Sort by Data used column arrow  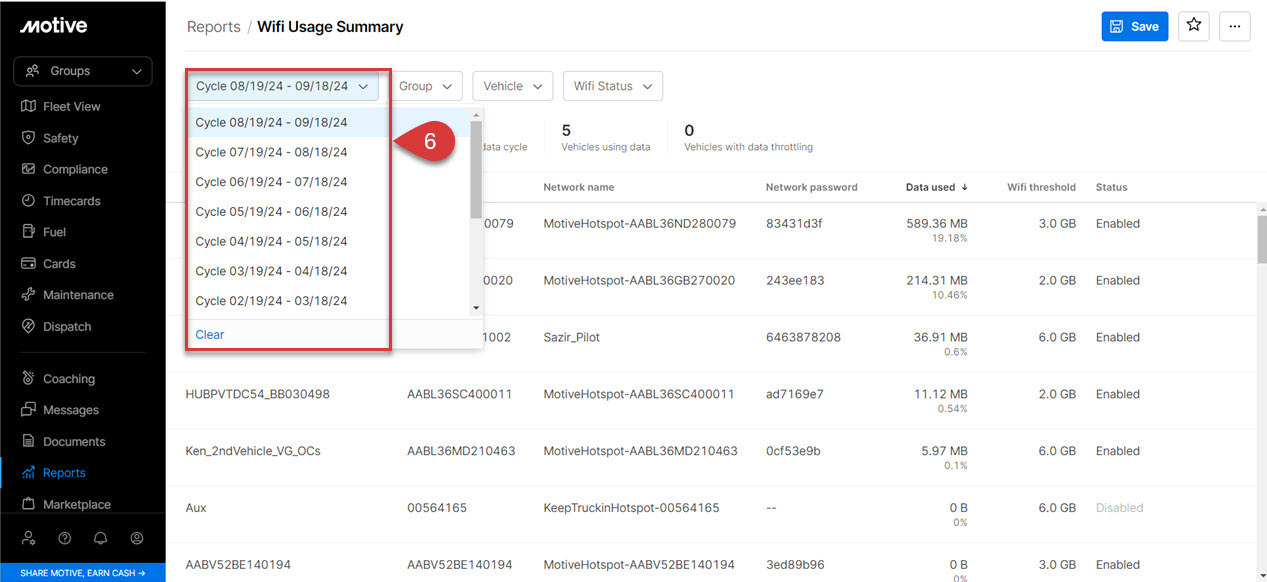coord(965,187)
